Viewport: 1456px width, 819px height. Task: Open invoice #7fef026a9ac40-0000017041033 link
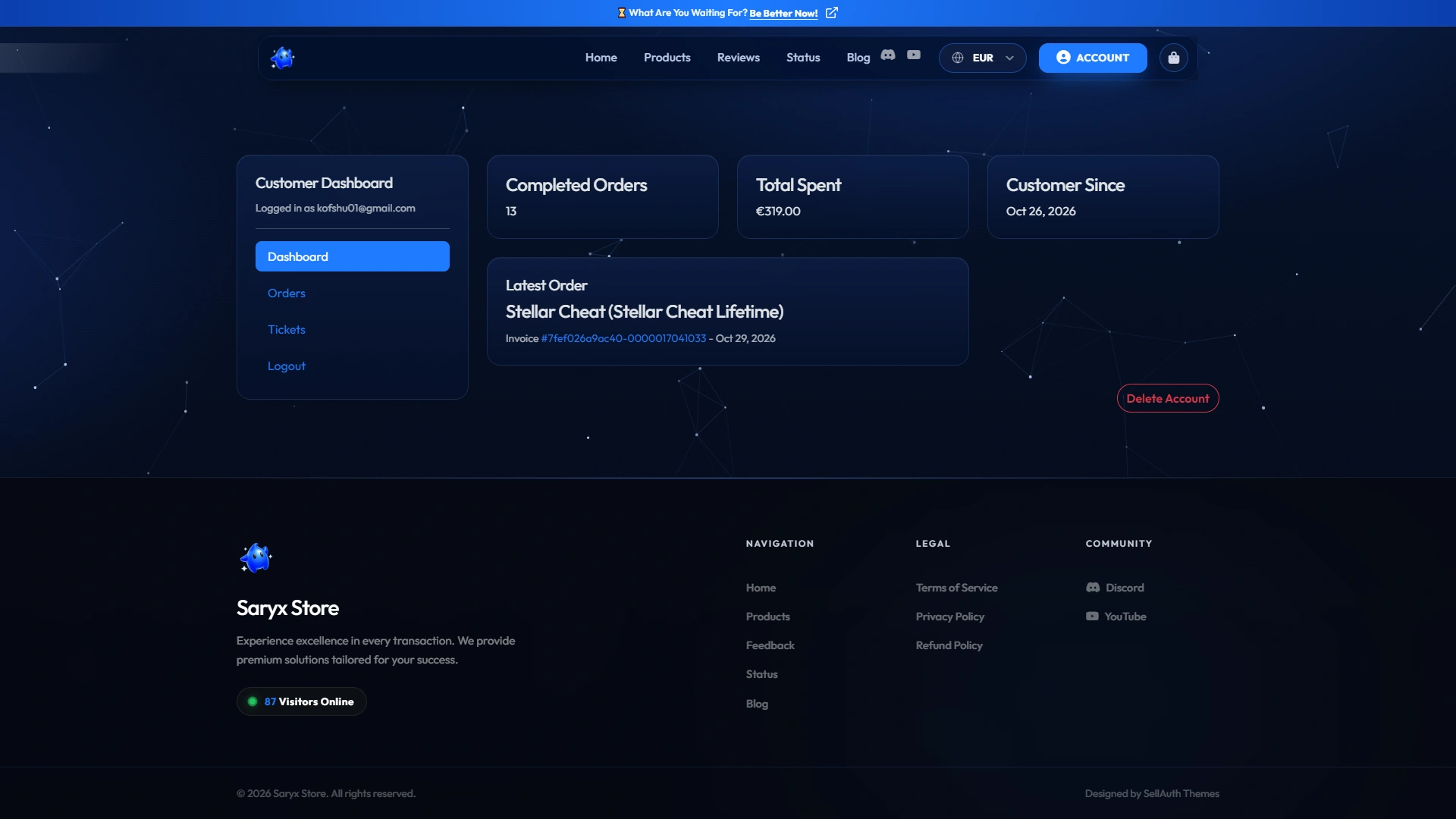(x=623, y=338)
